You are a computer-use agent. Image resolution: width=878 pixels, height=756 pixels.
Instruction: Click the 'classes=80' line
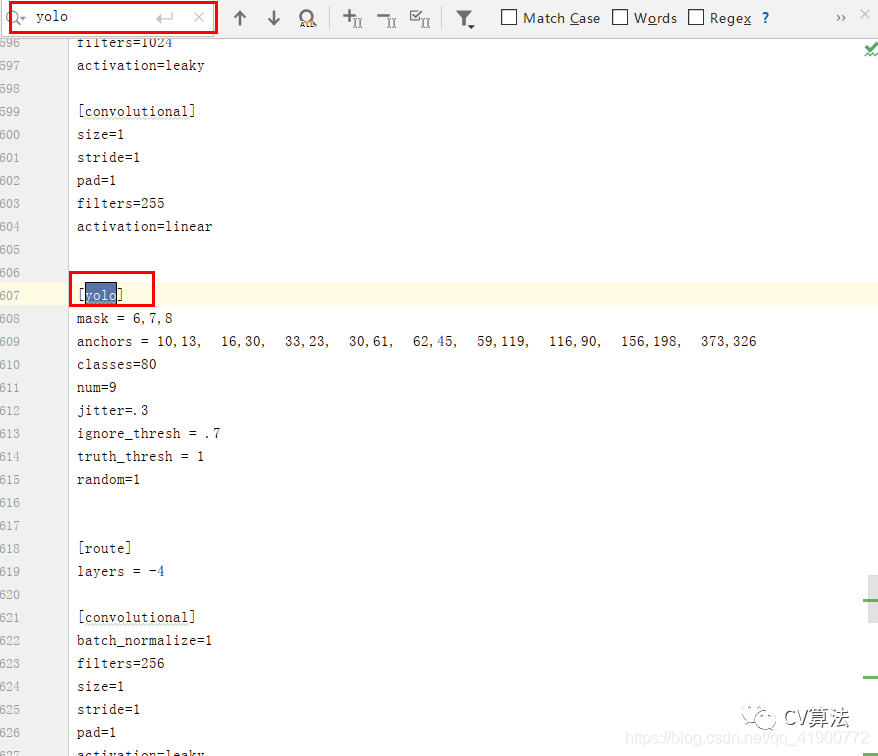pyautogui.click(x=116, y=365)
